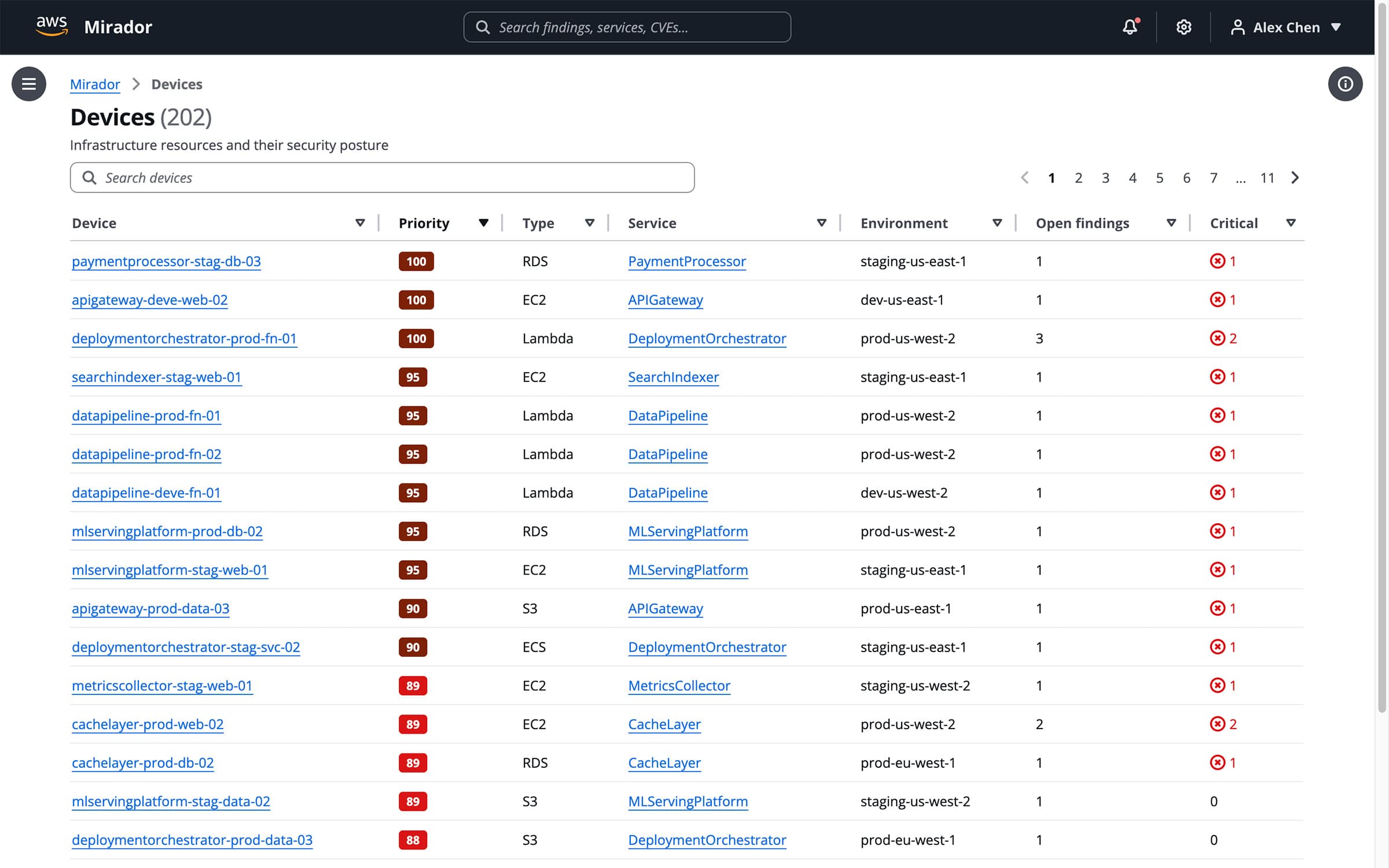This screenshot has width=1389, height=868.
Task: Click the info icon in the top right
Action: (x=1346, y=84)
